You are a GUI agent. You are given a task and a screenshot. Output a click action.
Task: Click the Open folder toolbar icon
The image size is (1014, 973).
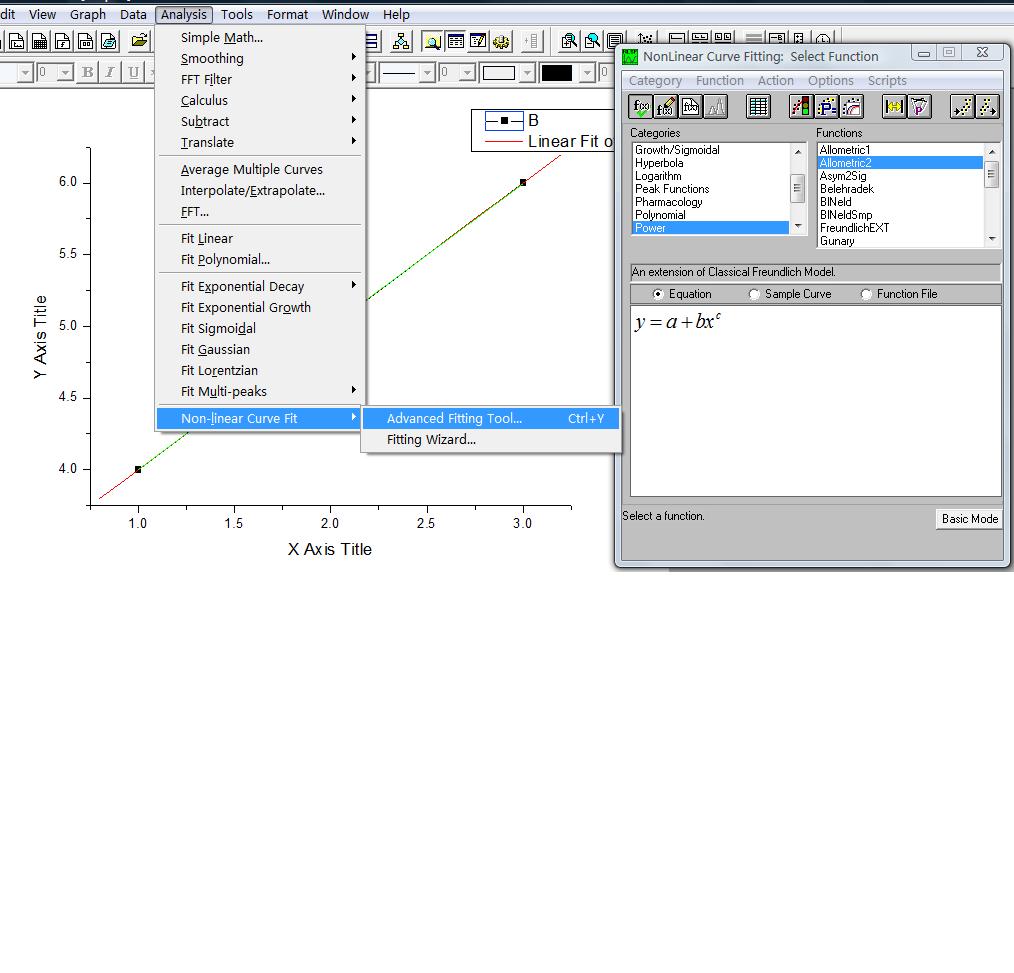pos(138,42)
